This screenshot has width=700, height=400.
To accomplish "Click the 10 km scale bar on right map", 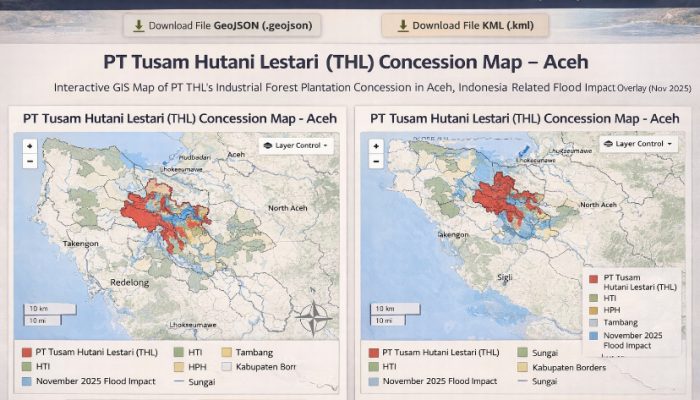I will click(395, 308).
